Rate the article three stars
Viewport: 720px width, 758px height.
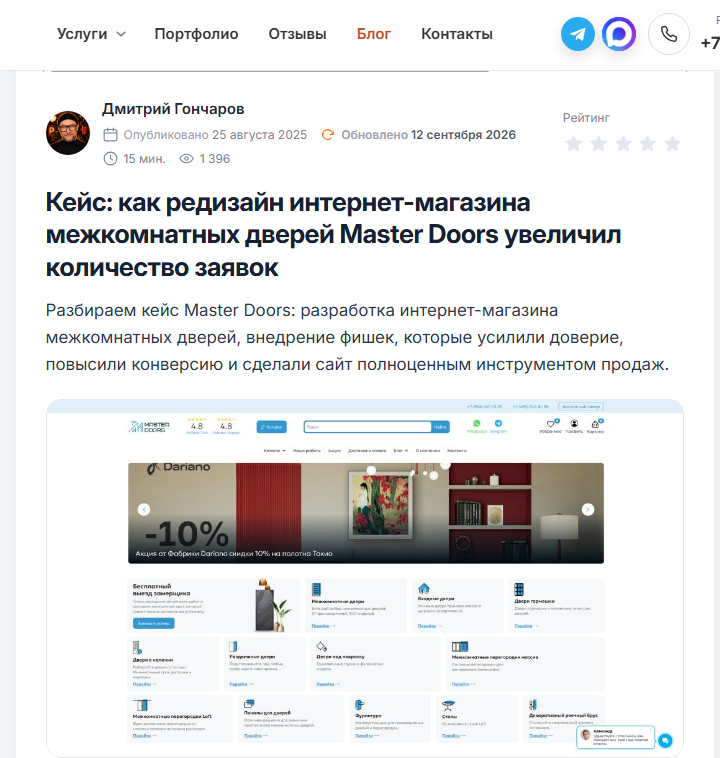coord(623,144)
